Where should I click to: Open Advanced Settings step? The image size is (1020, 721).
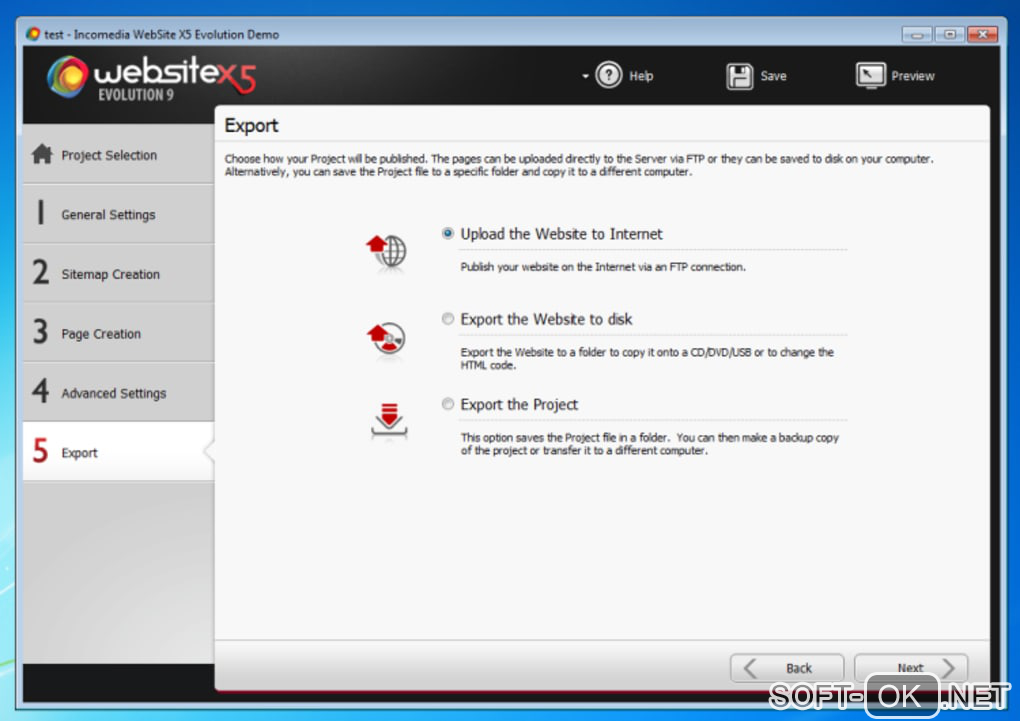point(118,392)
